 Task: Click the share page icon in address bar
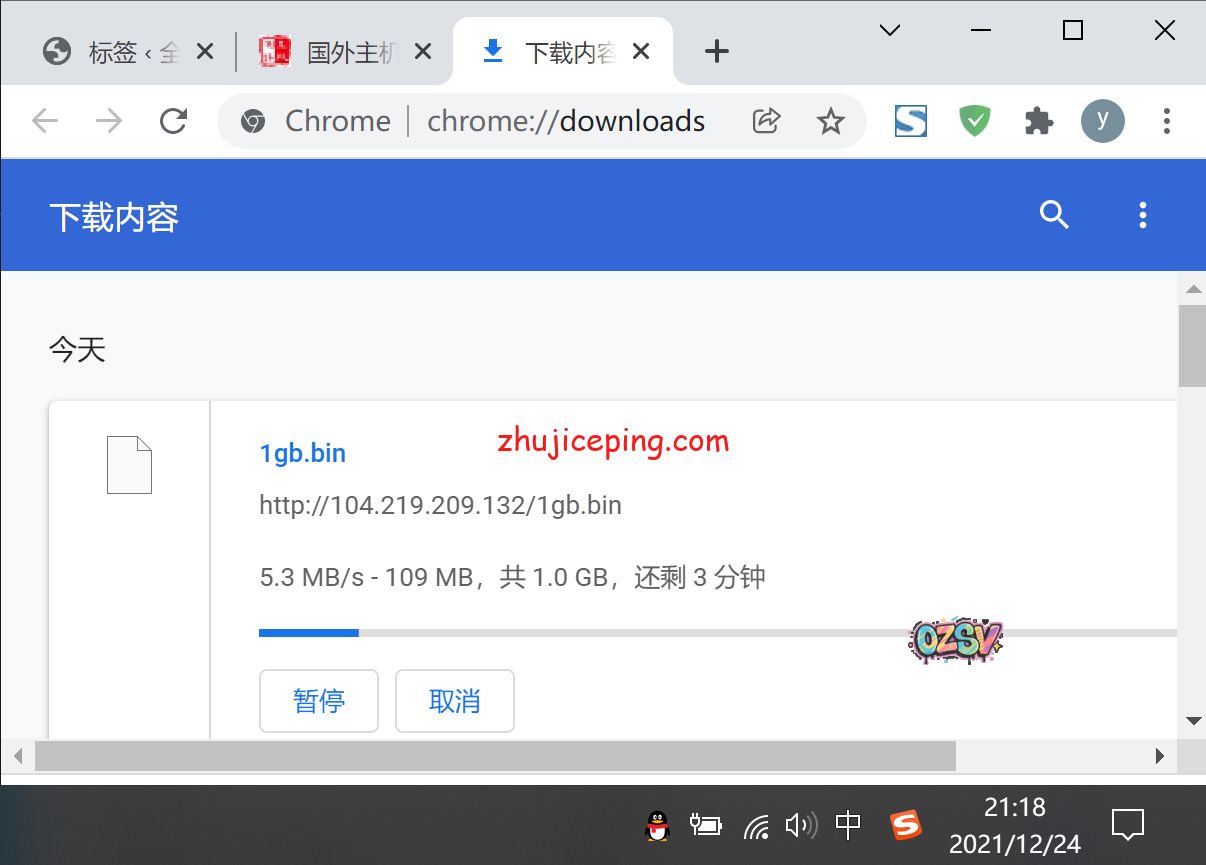click(766, 122)
